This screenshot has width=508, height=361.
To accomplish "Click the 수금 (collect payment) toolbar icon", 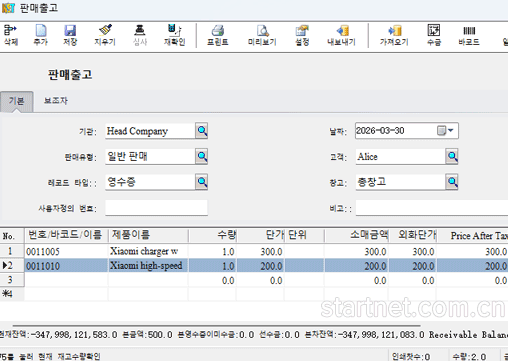I will (434, 35).
